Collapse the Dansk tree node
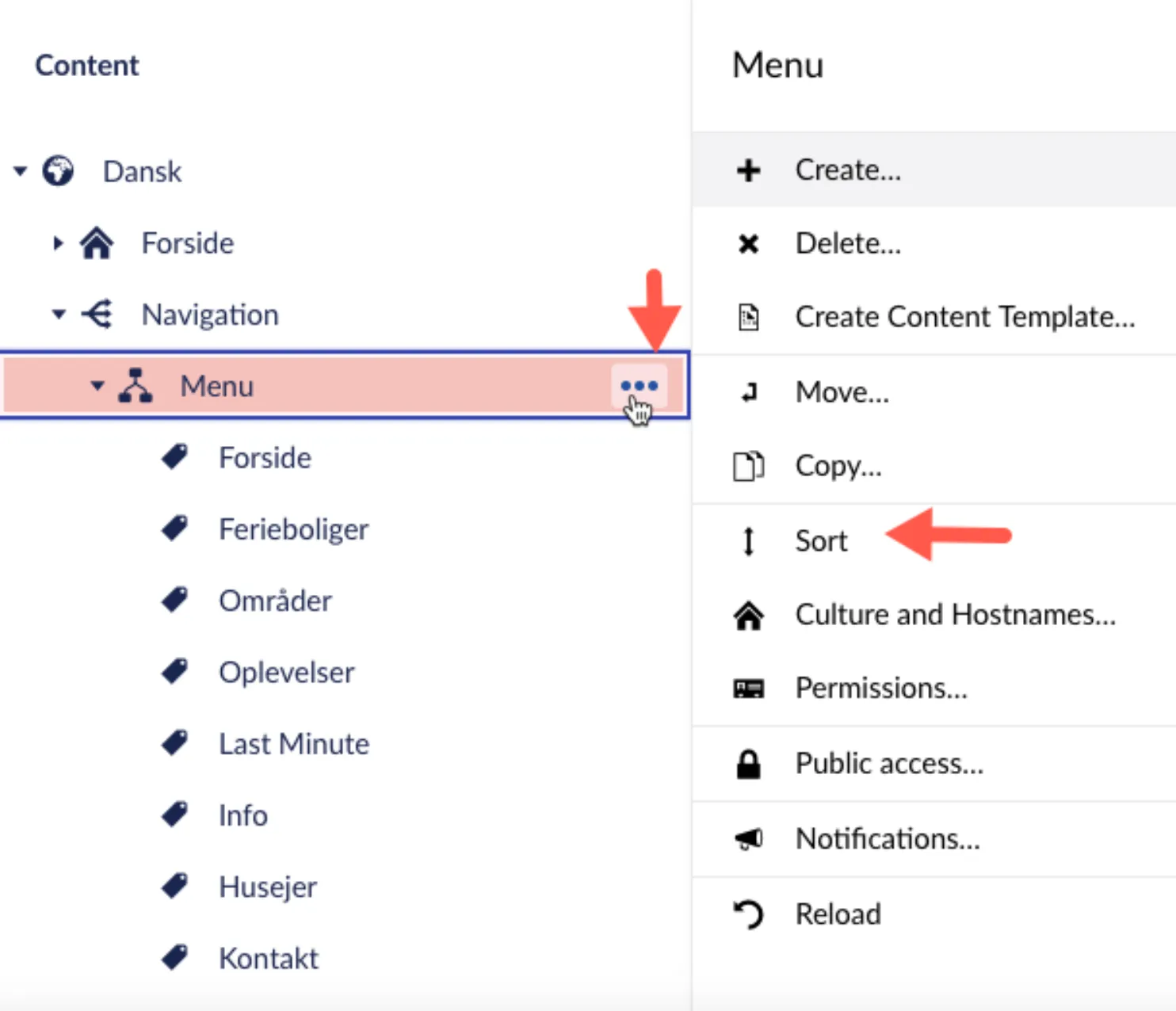 coord(21,170)
